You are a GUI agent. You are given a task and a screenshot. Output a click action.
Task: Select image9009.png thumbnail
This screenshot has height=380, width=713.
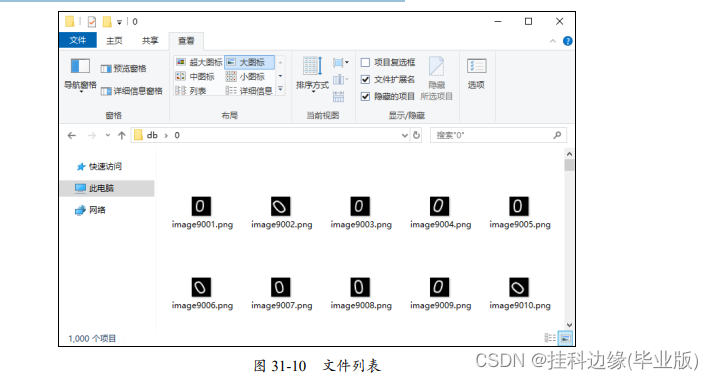point(439,287)
